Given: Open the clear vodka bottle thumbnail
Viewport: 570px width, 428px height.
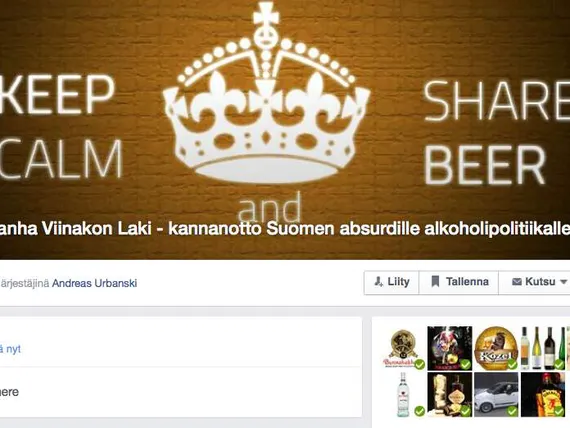Looking at the screenshot, I should [403, 395].
